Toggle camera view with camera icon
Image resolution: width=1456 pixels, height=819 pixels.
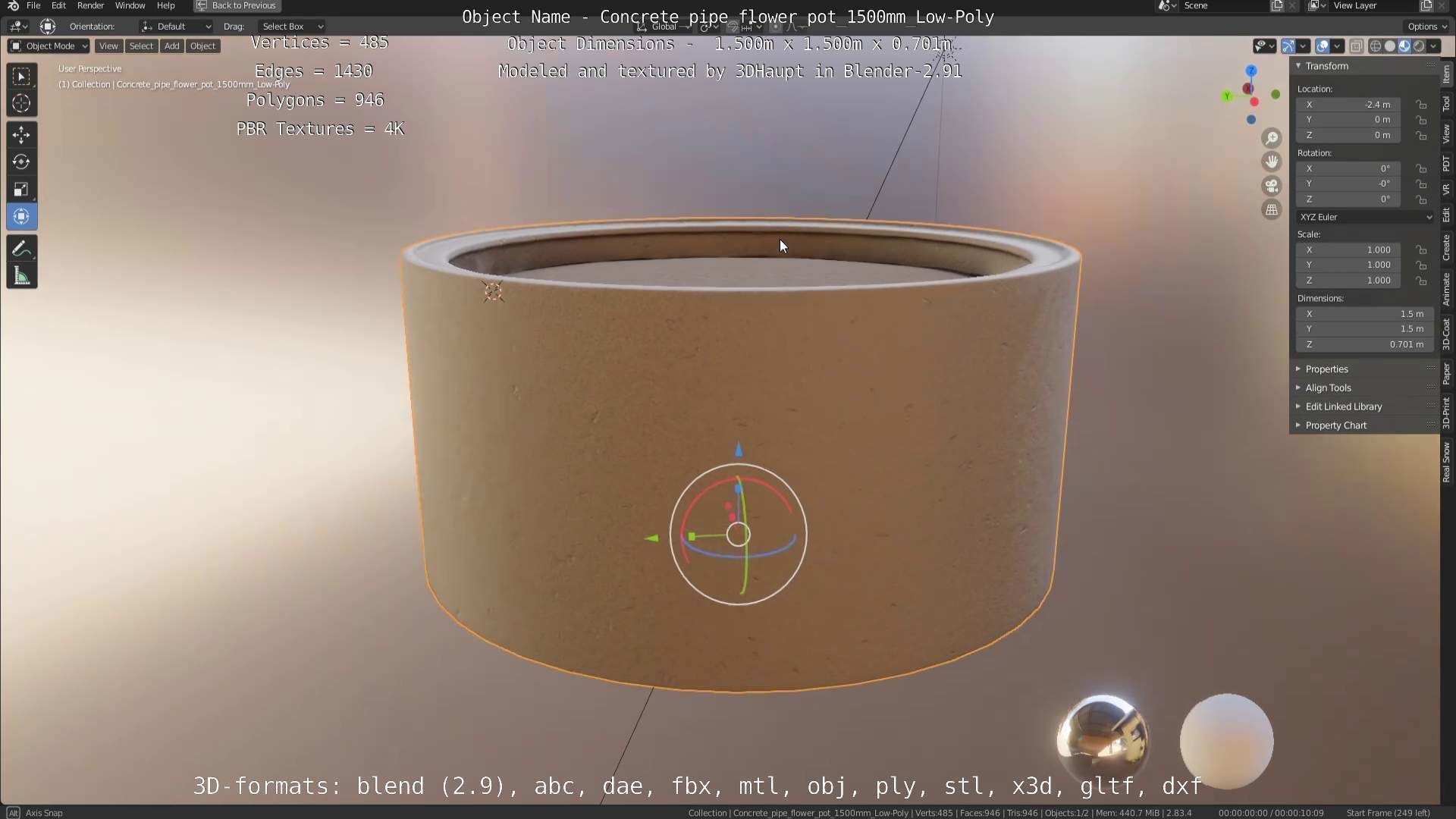[1272, 186]
